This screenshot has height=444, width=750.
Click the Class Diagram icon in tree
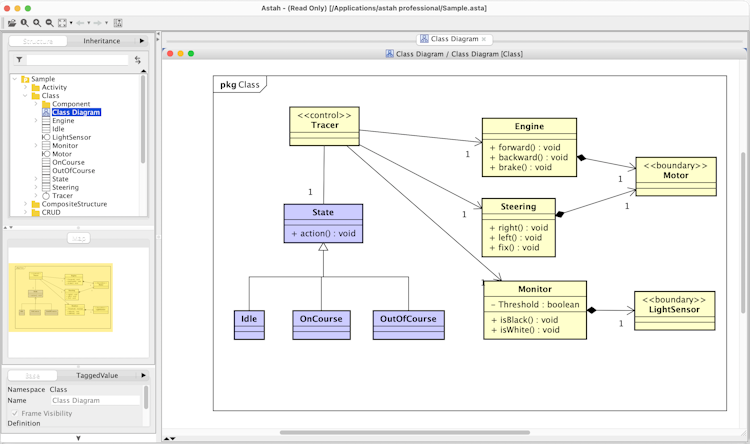click(x=46, y=112)
